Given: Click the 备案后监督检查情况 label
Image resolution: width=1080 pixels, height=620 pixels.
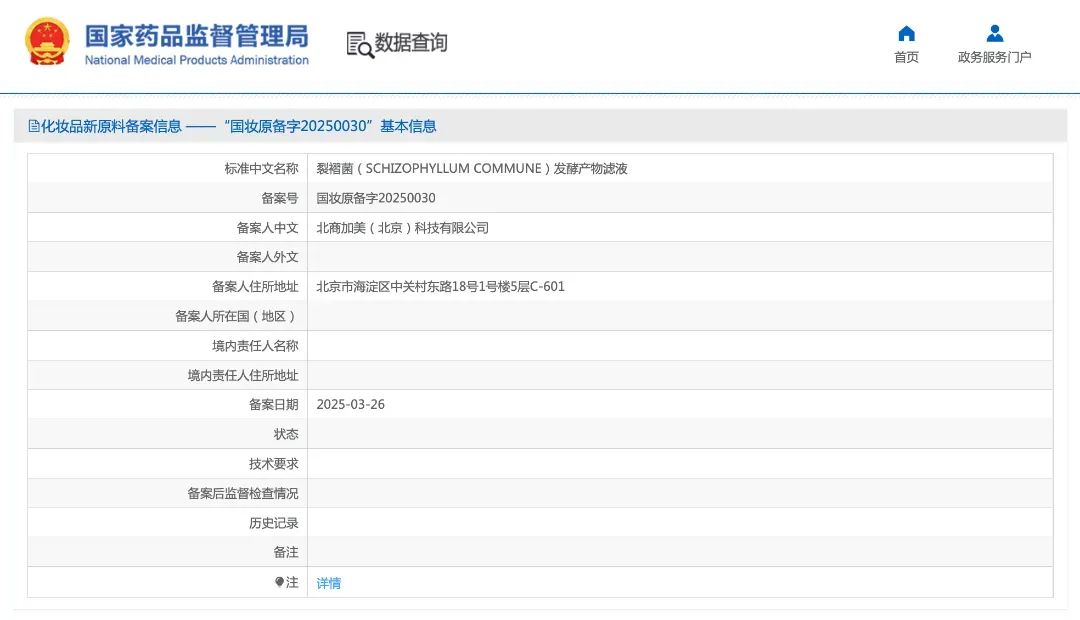Looking at the screenshot, I should 242,493.
